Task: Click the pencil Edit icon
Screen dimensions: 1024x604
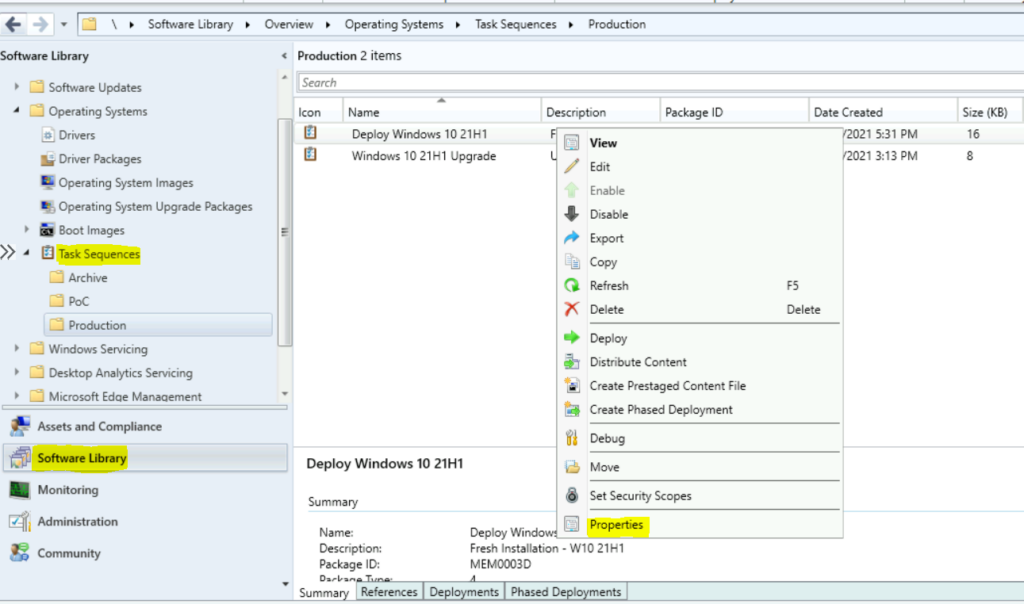Action: [571, 167]
